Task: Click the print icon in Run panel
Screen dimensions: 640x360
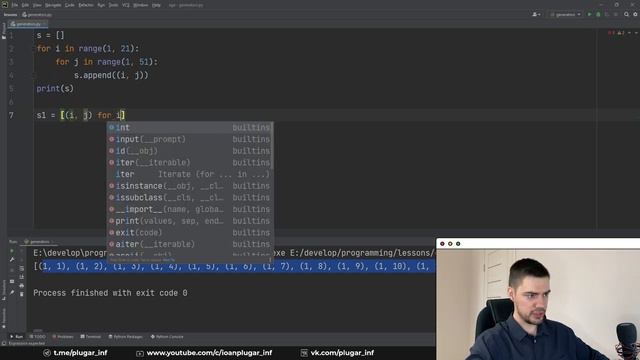Action: (x=22, y=285)
